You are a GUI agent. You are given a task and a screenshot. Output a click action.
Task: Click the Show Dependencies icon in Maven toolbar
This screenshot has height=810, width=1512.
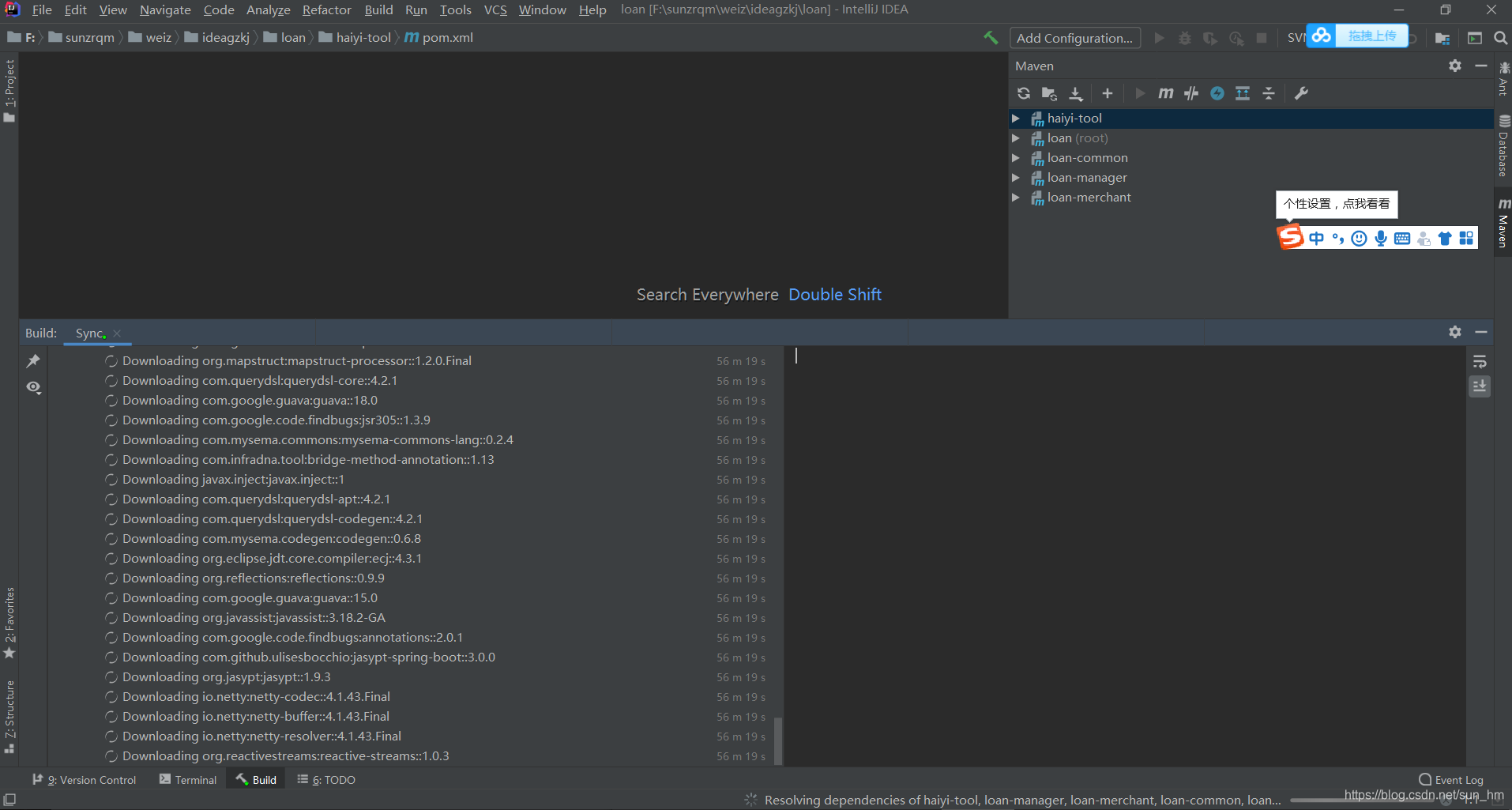1243,93
